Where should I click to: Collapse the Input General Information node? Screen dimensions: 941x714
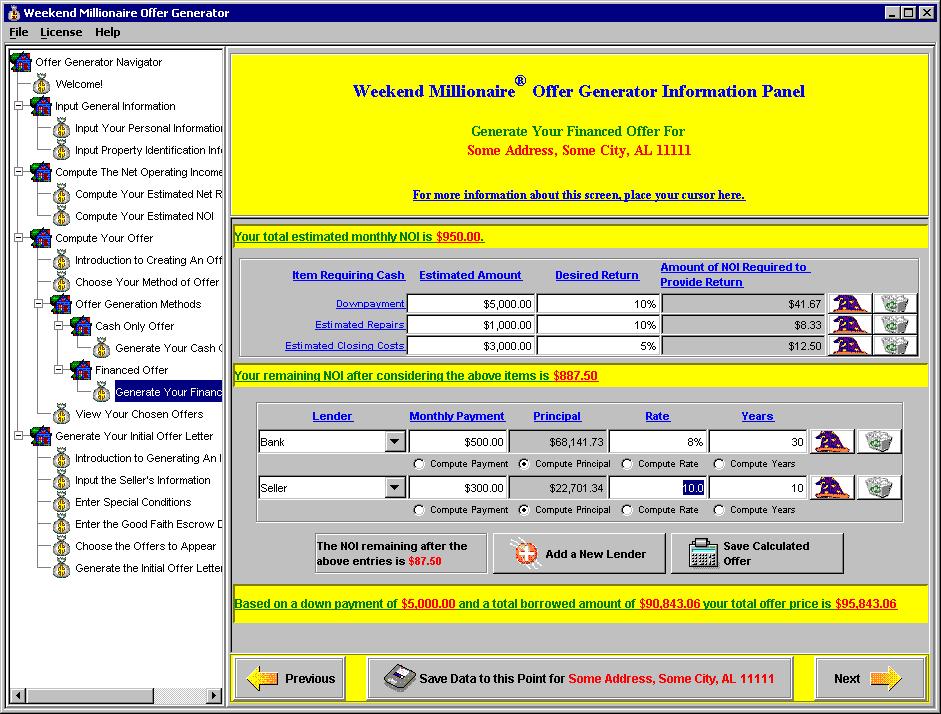pos(19,106)
